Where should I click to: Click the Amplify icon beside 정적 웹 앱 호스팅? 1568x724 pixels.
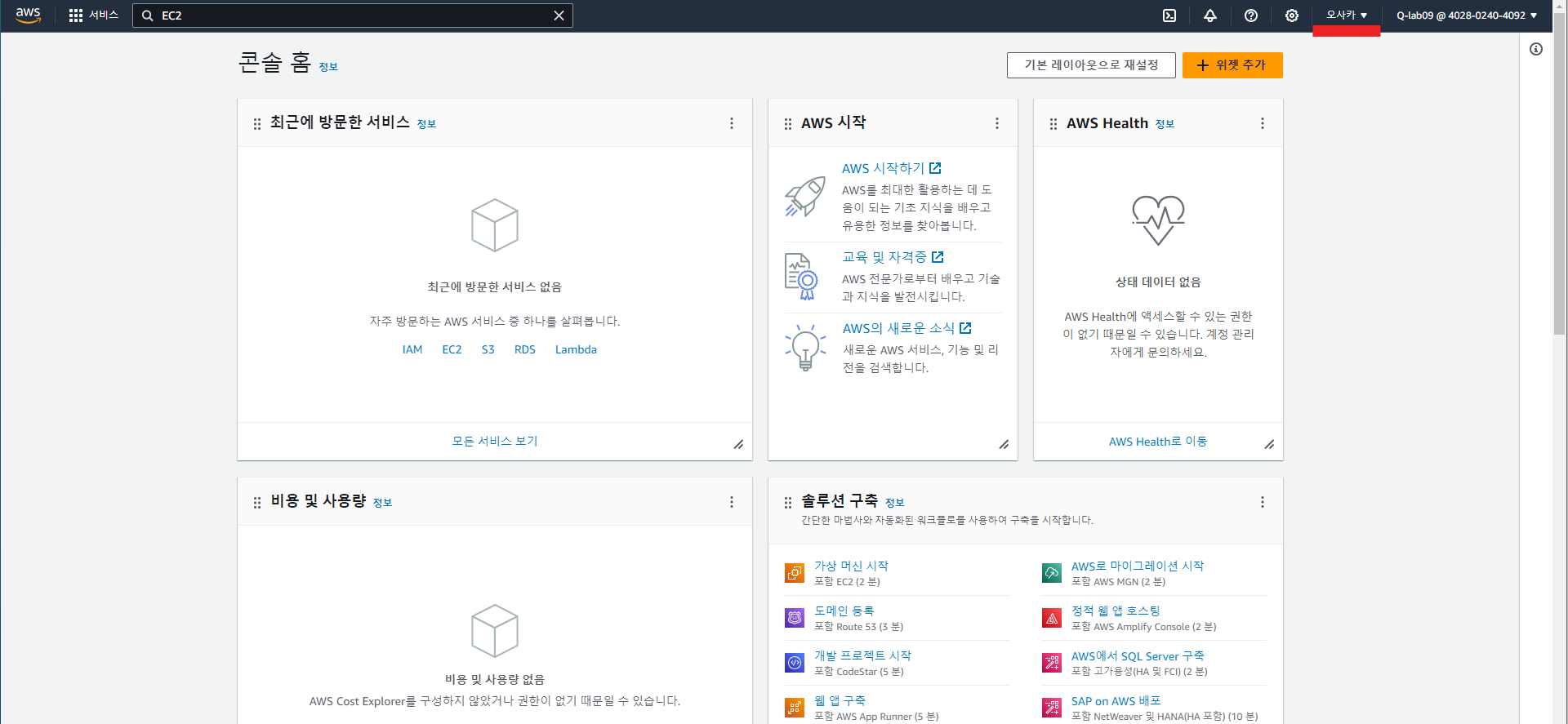[x=1052, y=618]
